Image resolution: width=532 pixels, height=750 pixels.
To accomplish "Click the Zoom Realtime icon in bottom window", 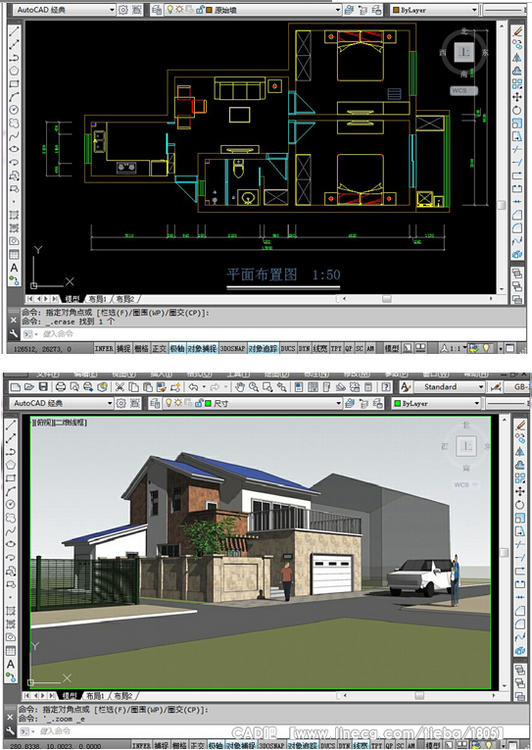I will pos(254,387).
